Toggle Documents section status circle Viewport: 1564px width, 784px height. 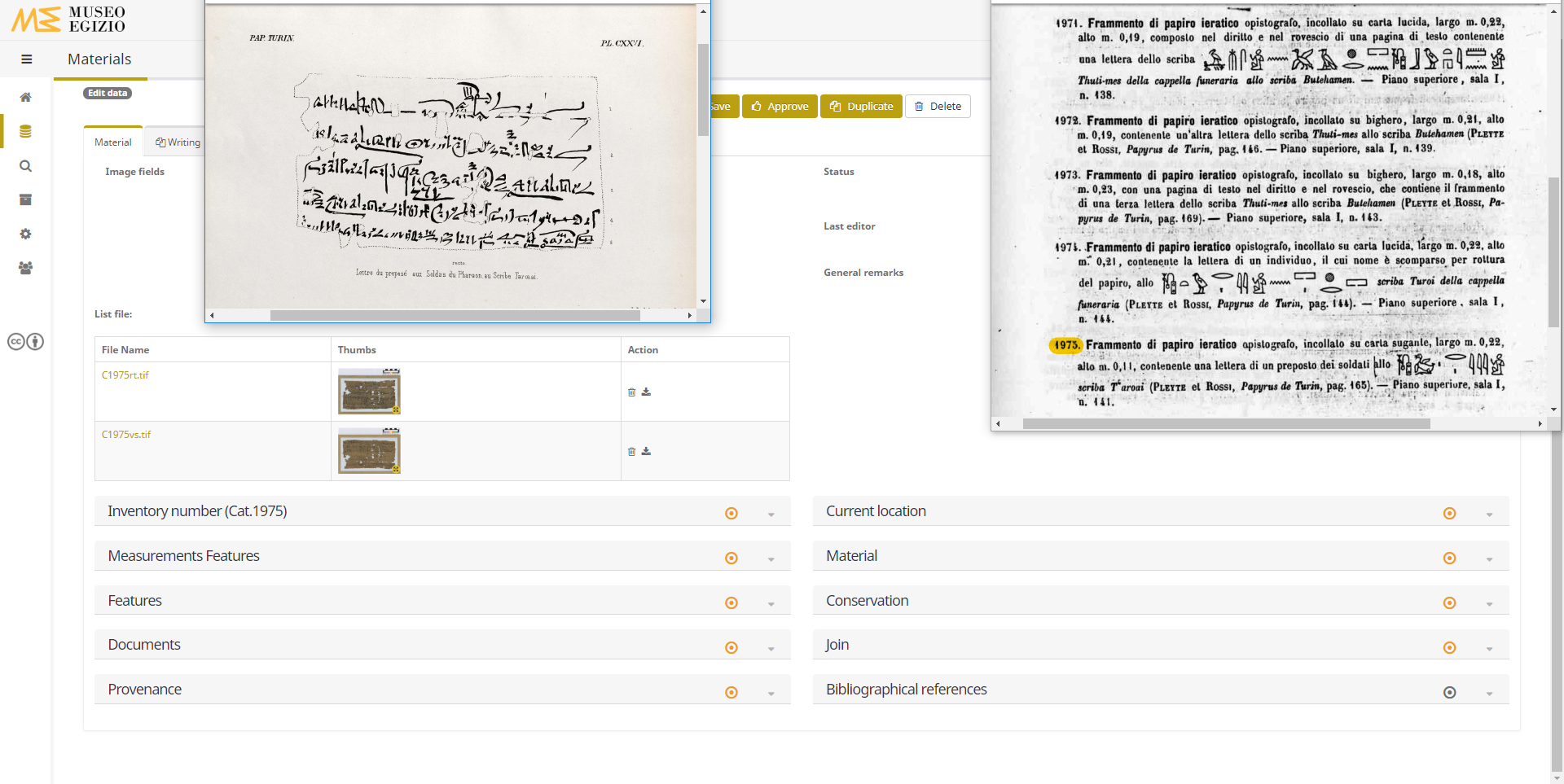[731, 647]
